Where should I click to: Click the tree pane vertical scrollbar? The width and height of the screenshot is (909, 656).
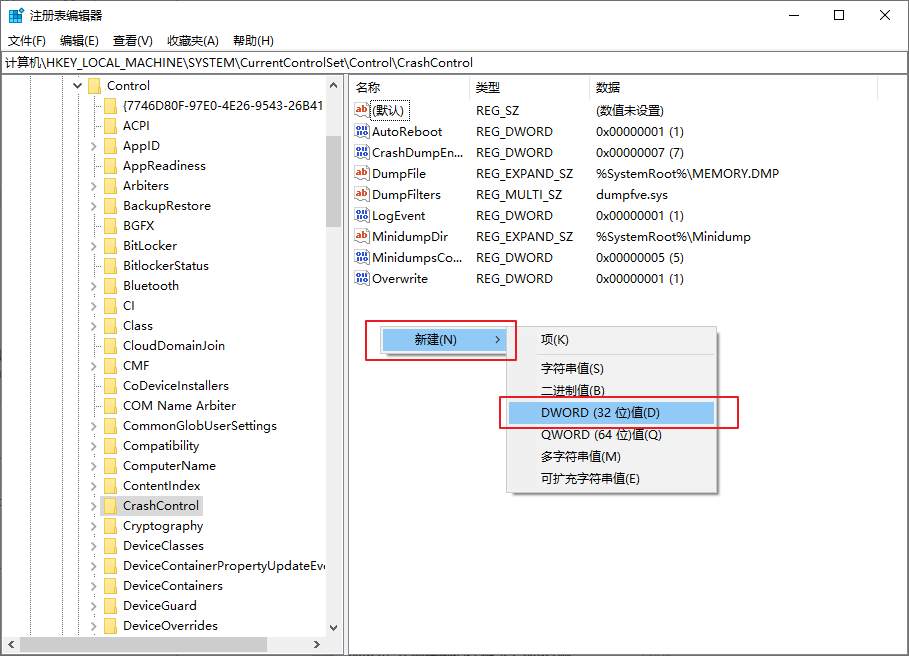tap(333, 180)
